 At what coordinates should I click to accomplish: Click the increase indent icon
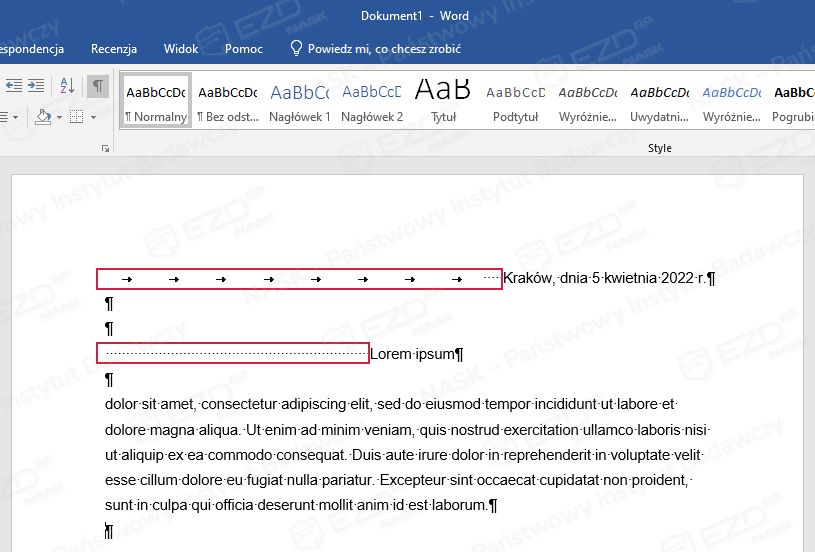[34, 86]
